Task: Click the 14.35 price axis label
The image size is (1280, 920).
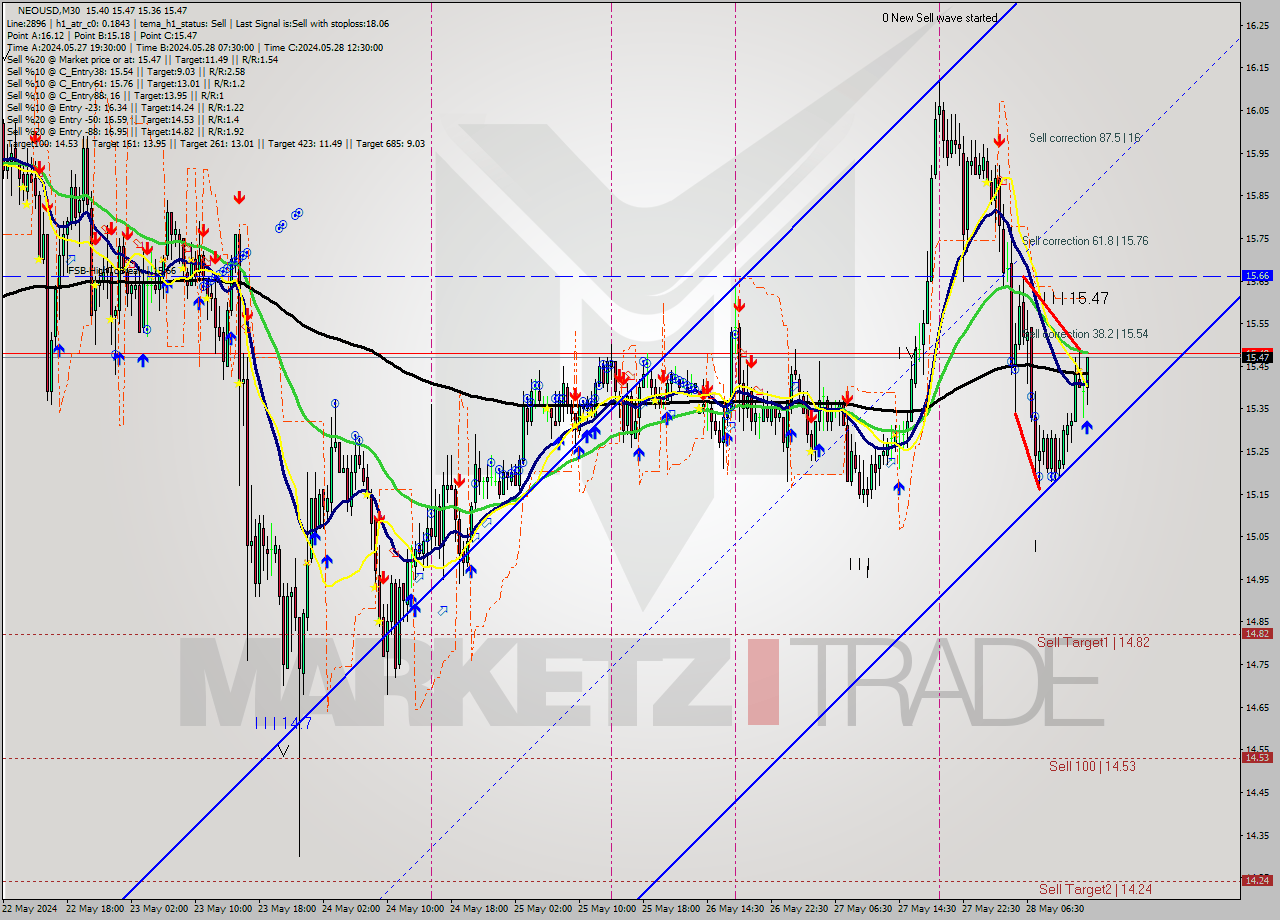Action: pos(1258,835)
